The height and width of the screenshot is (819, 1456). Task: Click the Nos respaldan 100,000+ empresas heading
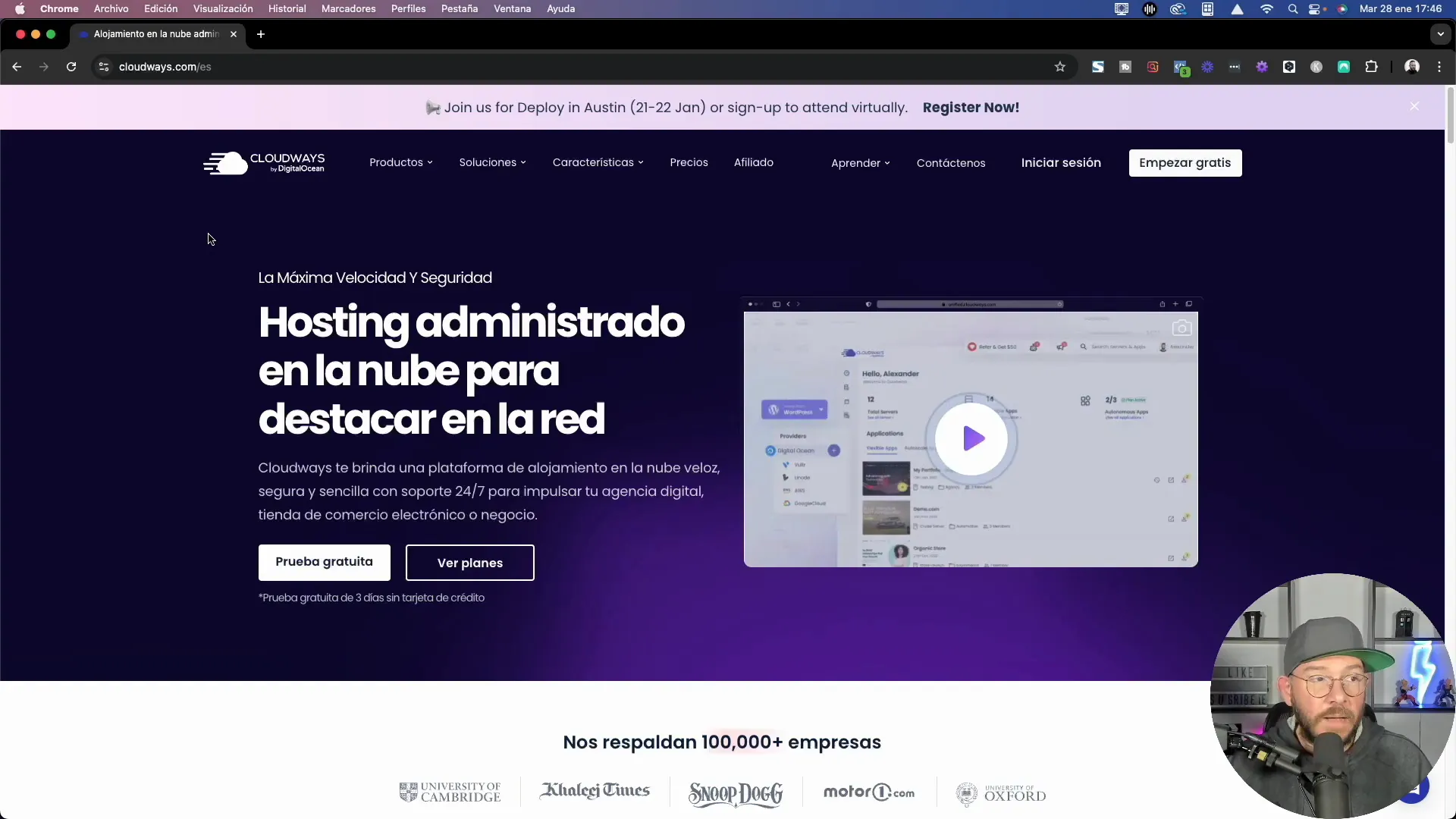pos(722,742)
